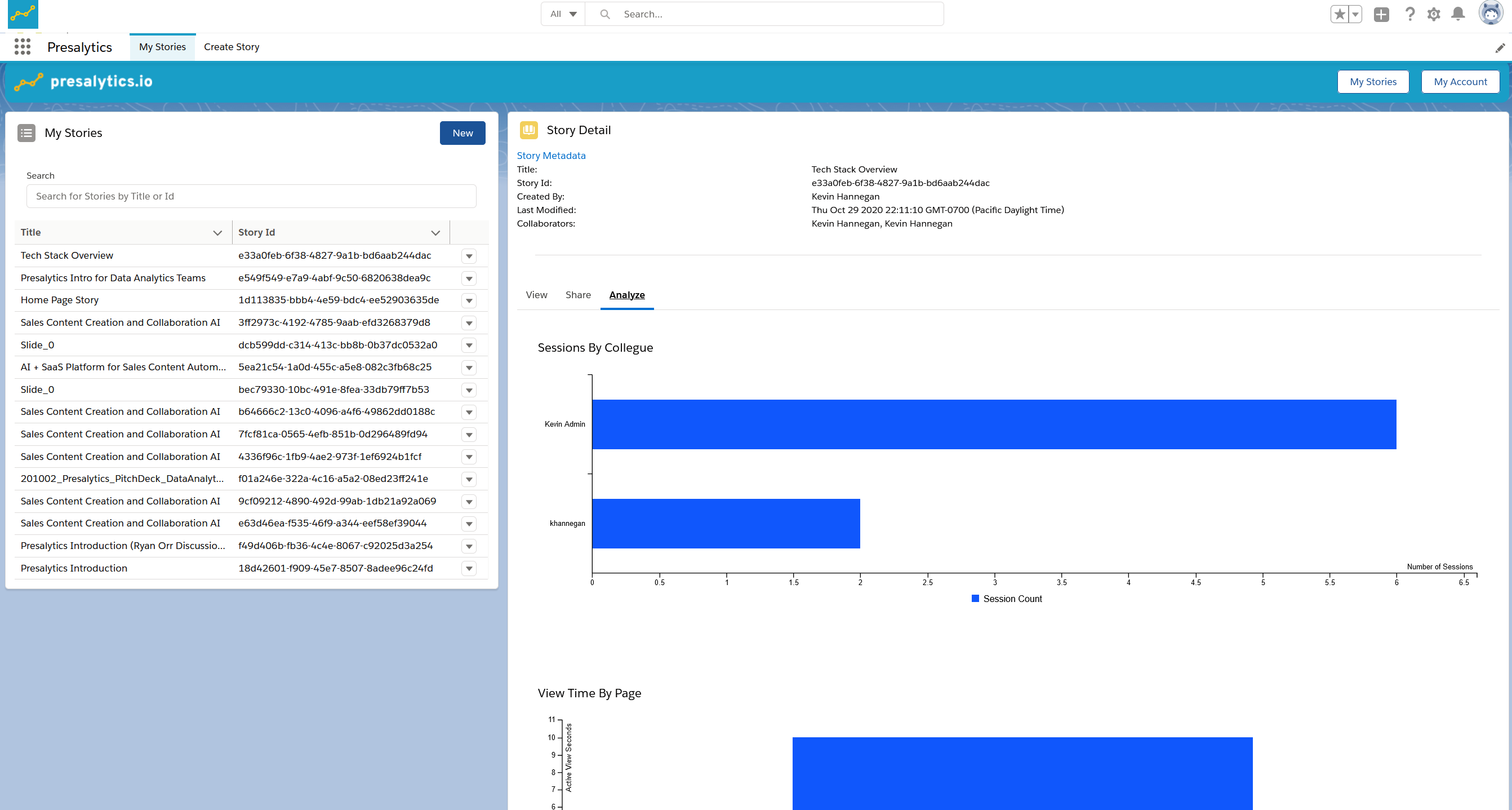
Task: Open the Create Story nav tab
Action: coord(232,47)
